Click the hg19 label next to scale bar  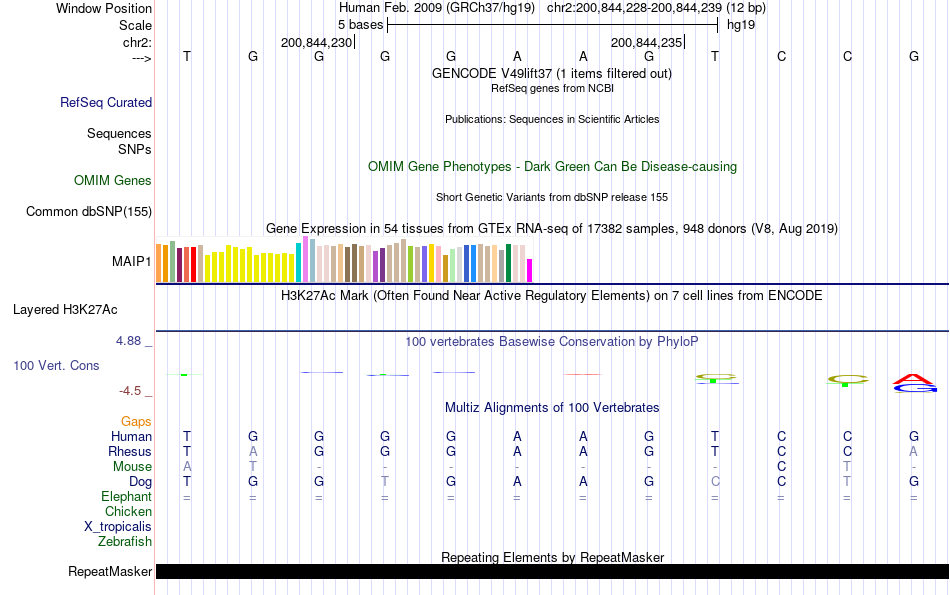[x=741, y=25]
